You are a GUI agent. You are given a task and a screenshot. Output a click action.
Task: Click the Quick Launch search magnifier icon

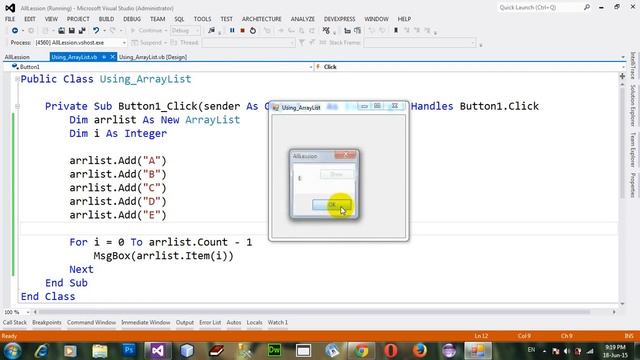587,7
